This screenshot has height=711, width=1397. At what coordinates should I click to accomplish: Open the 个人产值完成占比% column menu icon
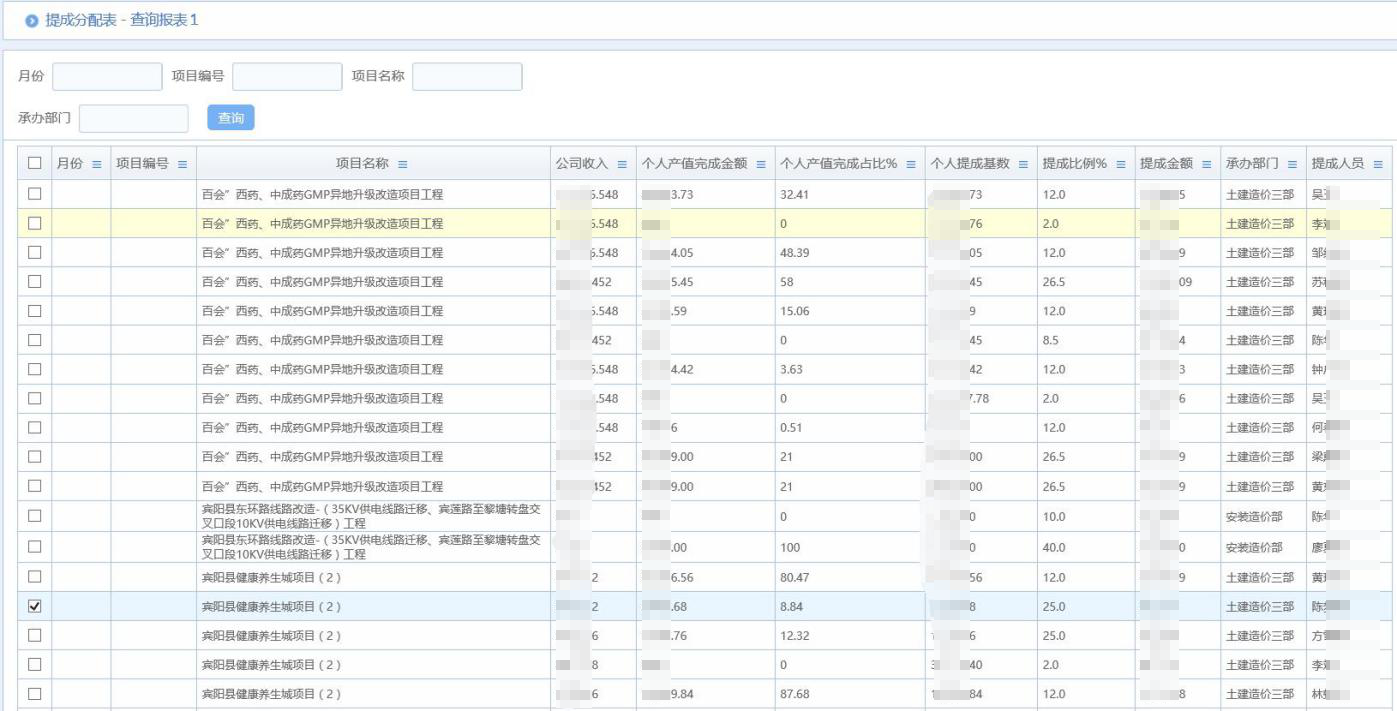[911, 164]
